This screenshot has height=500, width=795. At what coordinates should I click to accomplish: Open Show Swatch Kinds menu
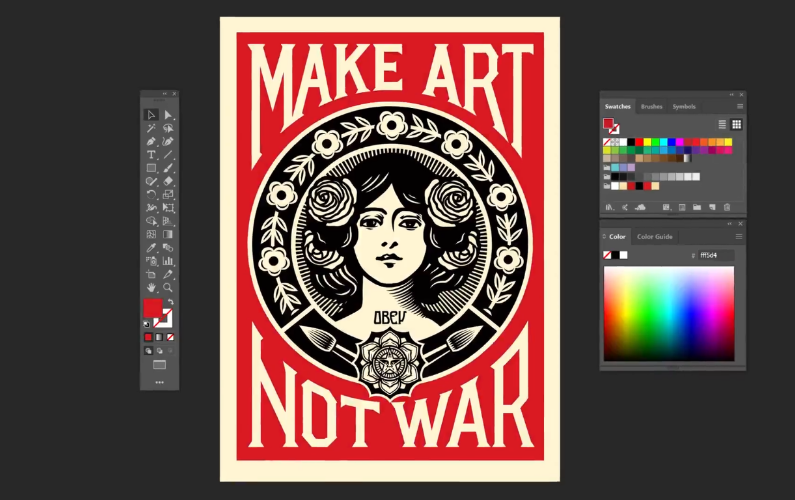(666, 207)
